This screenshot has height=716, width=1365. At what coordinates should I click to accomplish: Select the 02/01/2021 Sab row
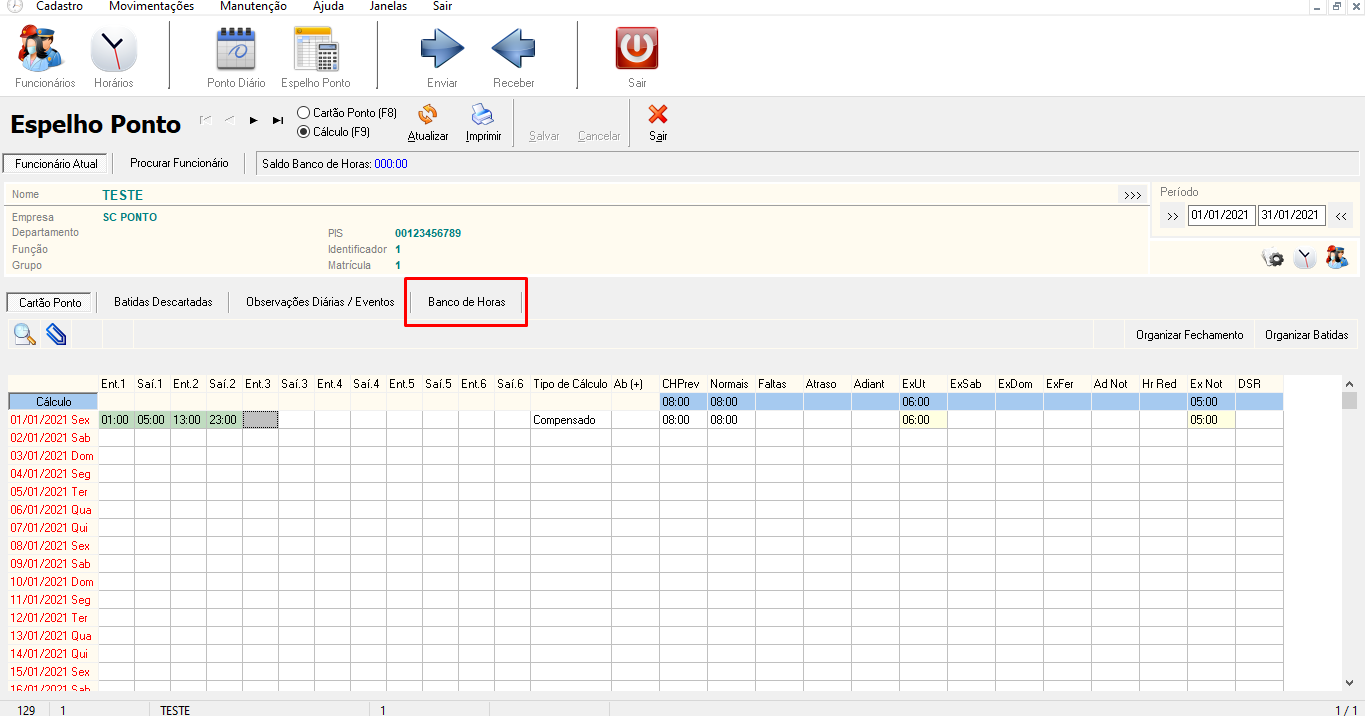(x=53, y=438)
